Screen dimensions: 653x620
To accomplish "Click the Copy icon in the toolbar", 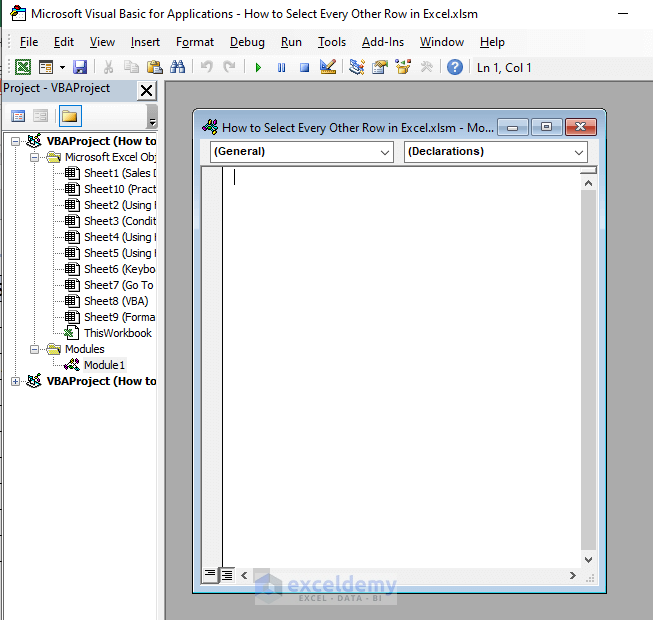I will pyautogui.click(x=132, y=67).
